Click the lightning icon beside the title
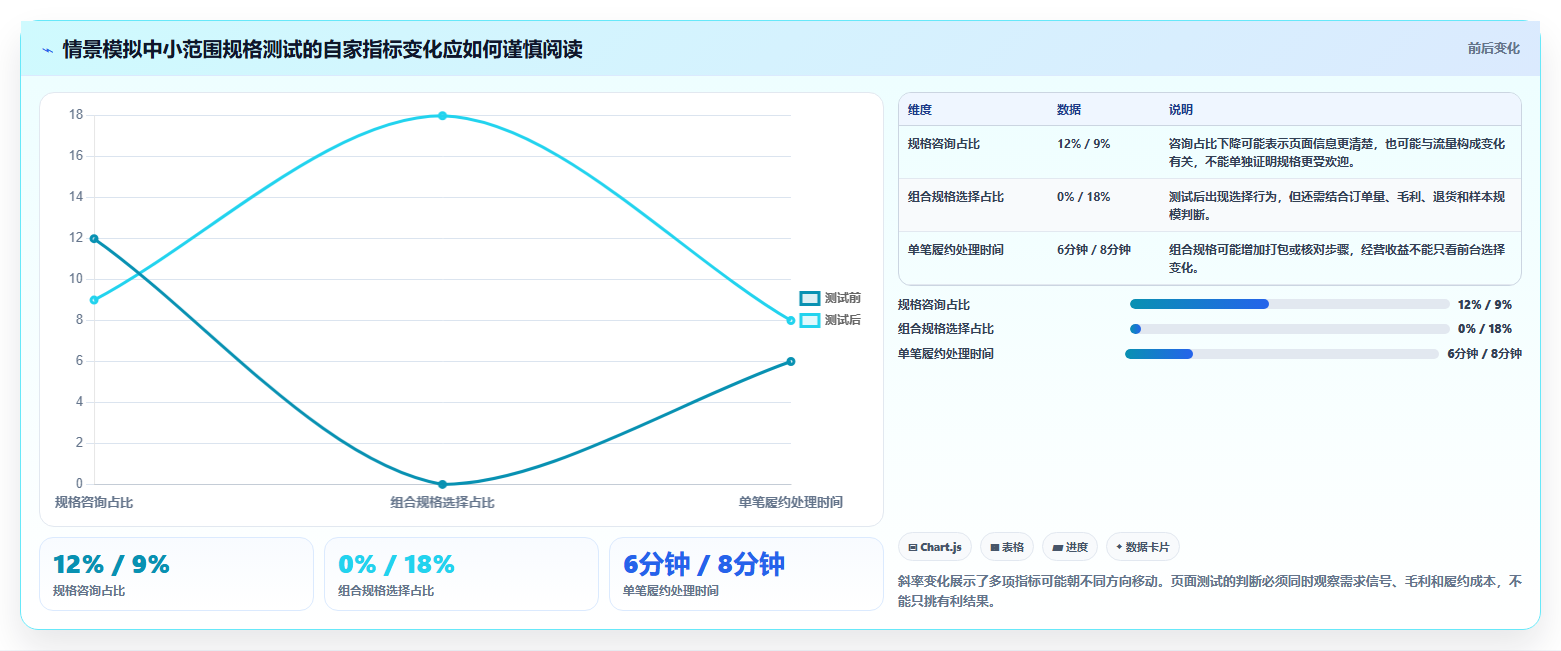 click(47, 49)
